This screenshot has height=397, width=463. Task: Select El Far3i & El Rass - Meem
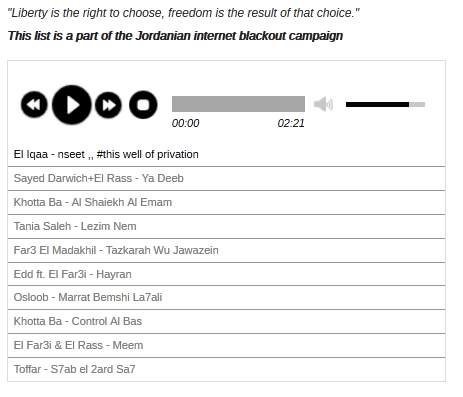(226, 345)
